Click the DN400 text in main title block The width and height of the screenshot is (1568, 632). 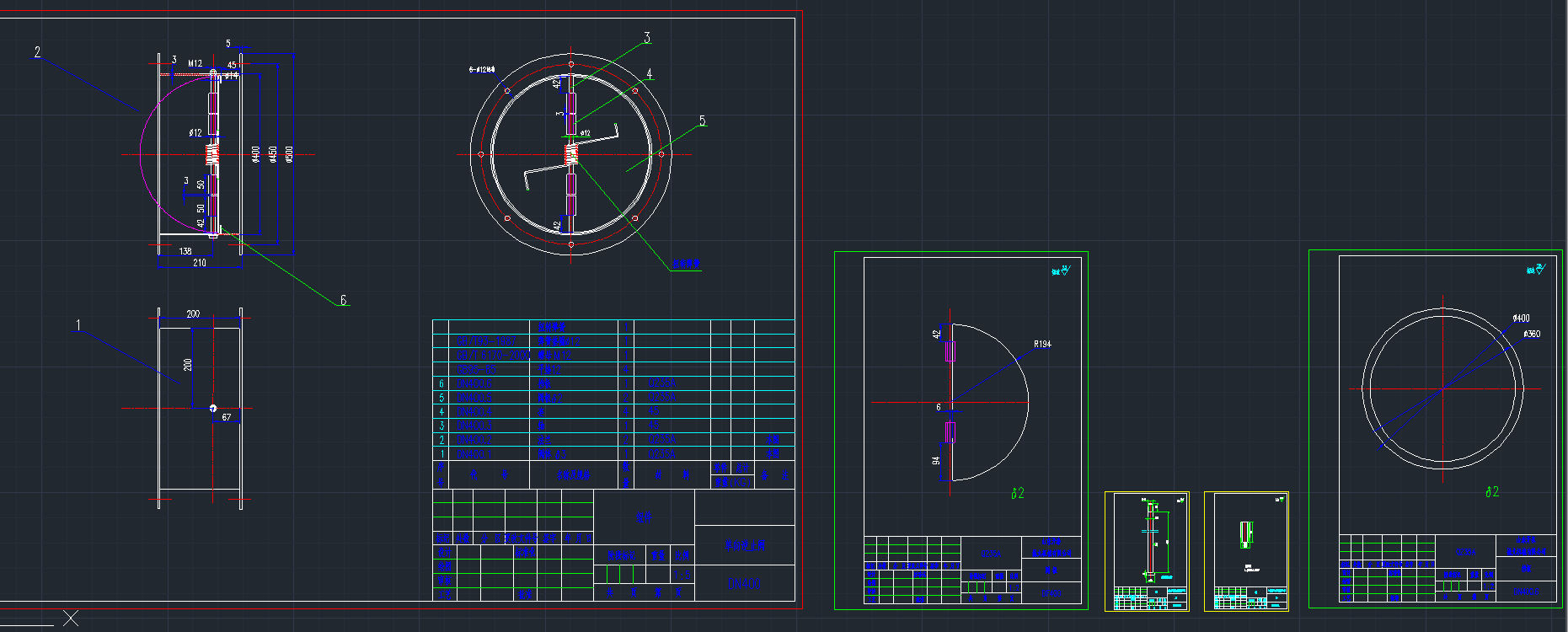(744, 583)
